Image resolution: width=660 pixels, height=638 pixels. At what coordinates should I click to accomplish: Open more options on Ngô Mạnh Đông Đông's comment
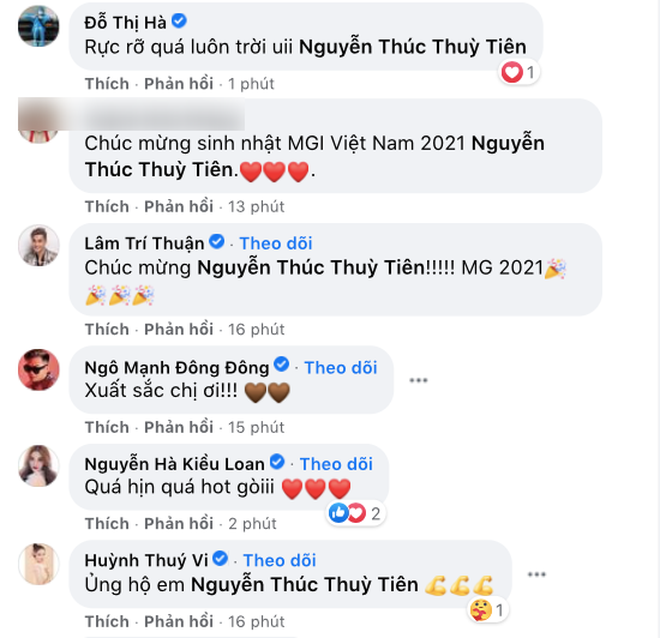pyautogui.click(x=418, y=380)
